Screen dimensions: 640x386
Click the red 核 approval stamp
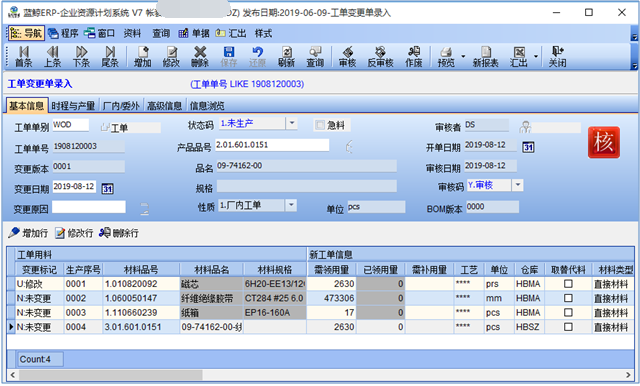tap(604, 142)
